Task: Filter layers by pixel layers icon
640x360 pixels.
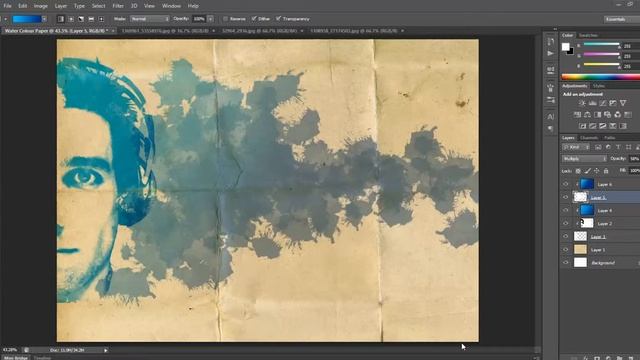Action: (598, 147)
